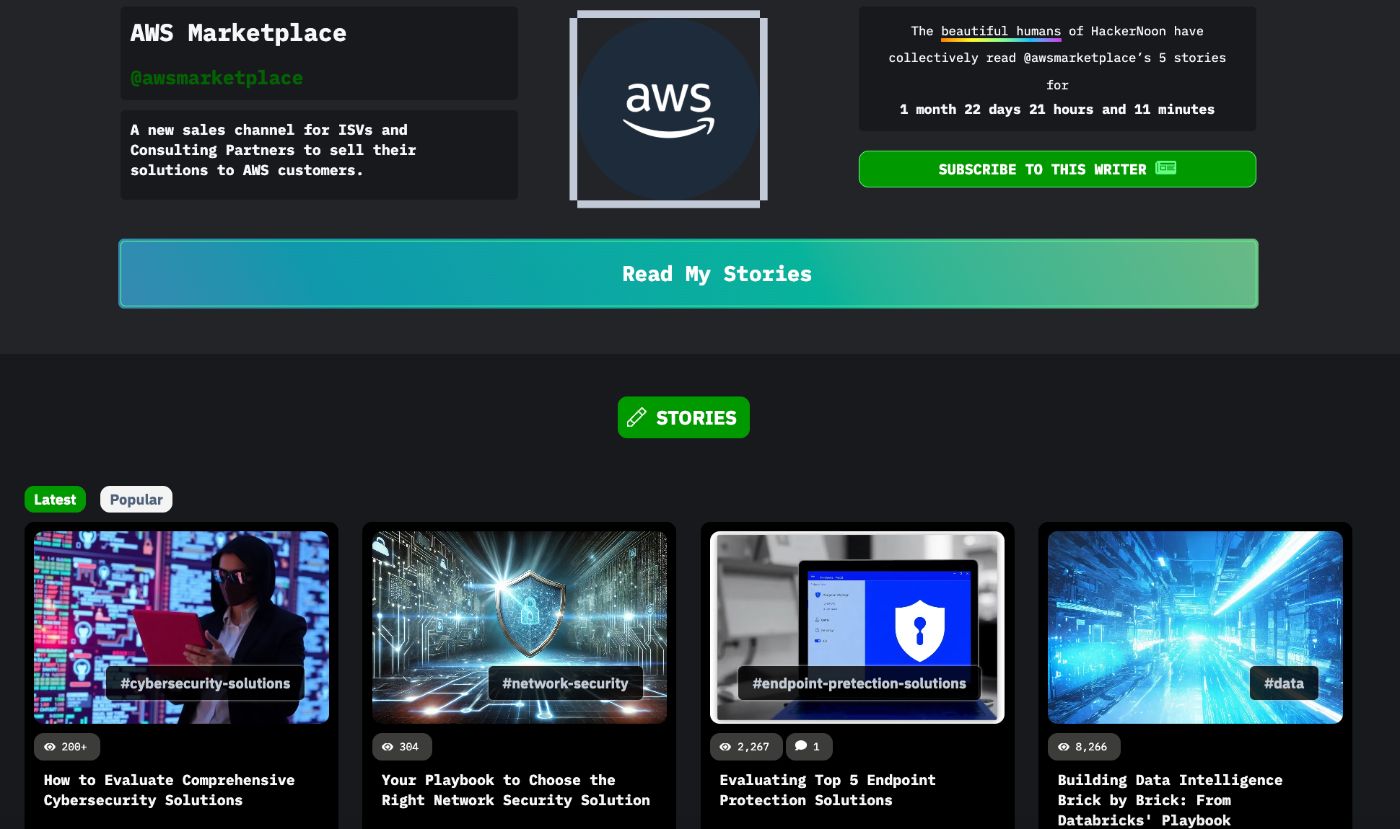Open the #data tag
Screen dimensions: 1400x829
point(1284,684)
